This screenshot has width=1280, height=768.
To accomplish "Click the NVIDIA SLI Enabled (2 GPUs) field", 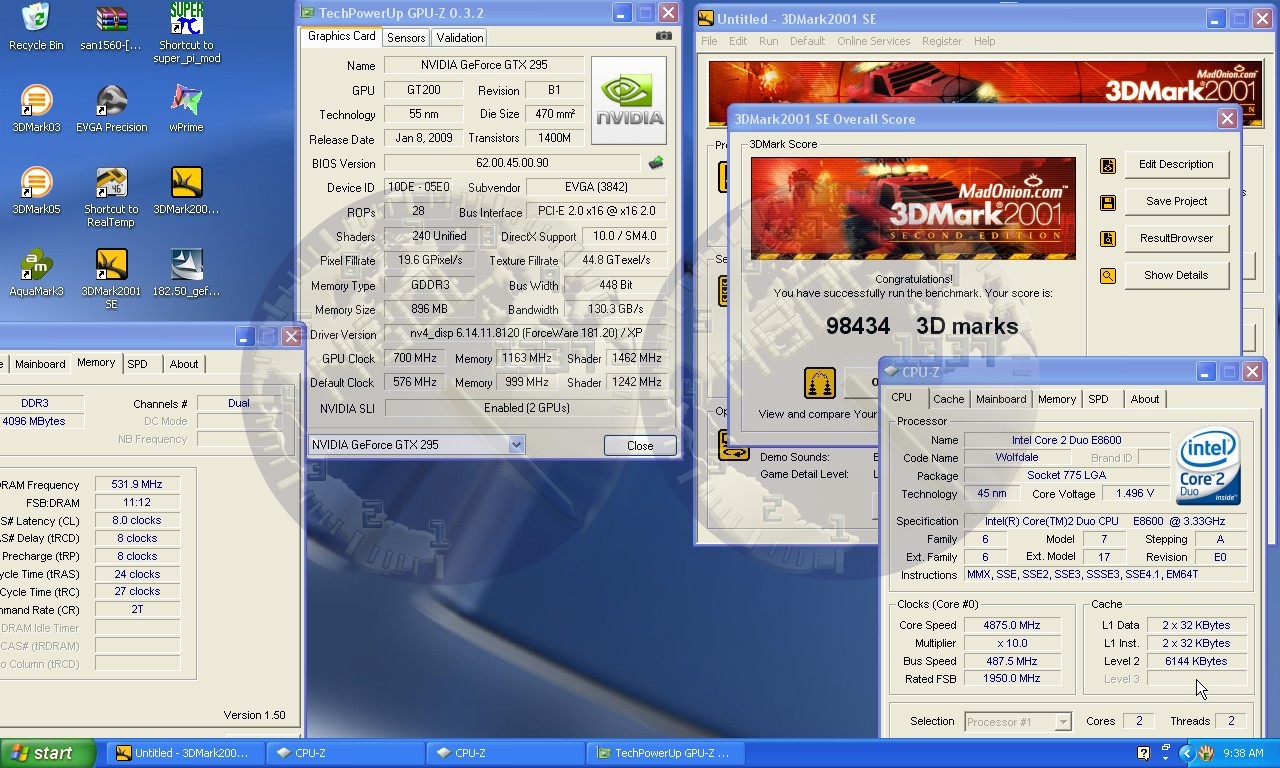I will click(524, 408).
